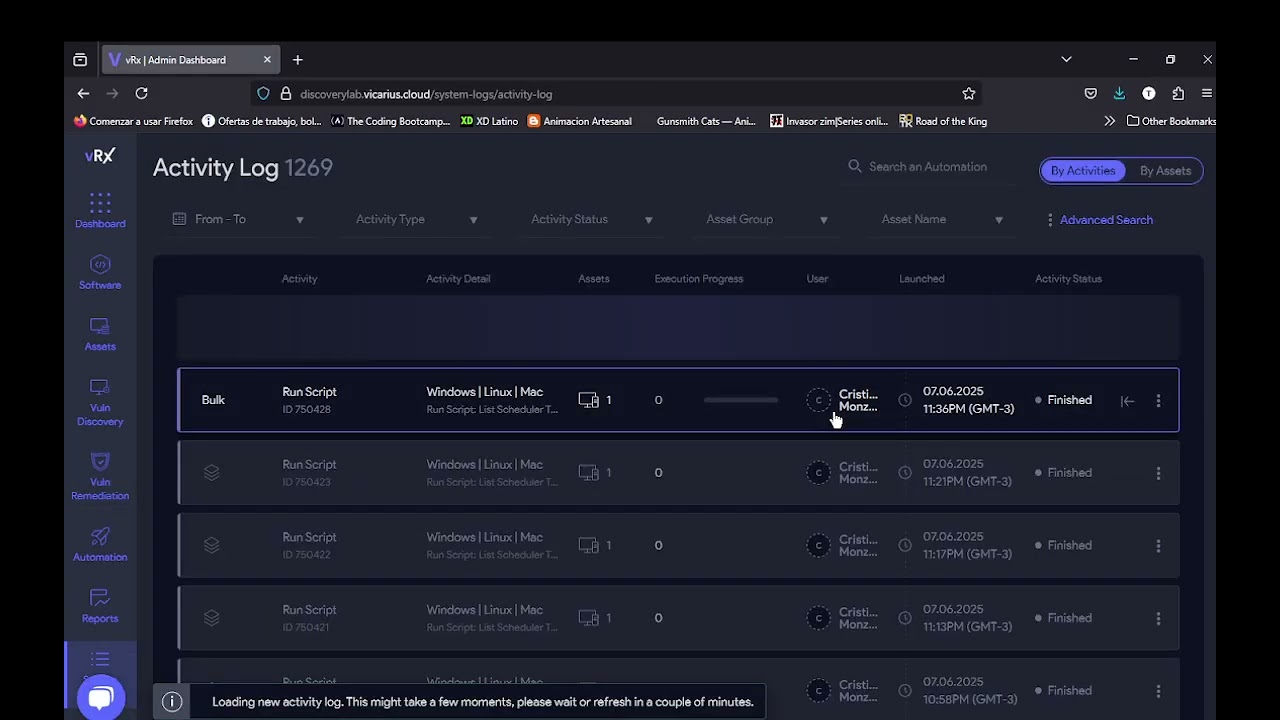Viewport: 1280px width, 720px height.
Task: Click the layers icon on row 750422
Action: (x=211, y=546)
